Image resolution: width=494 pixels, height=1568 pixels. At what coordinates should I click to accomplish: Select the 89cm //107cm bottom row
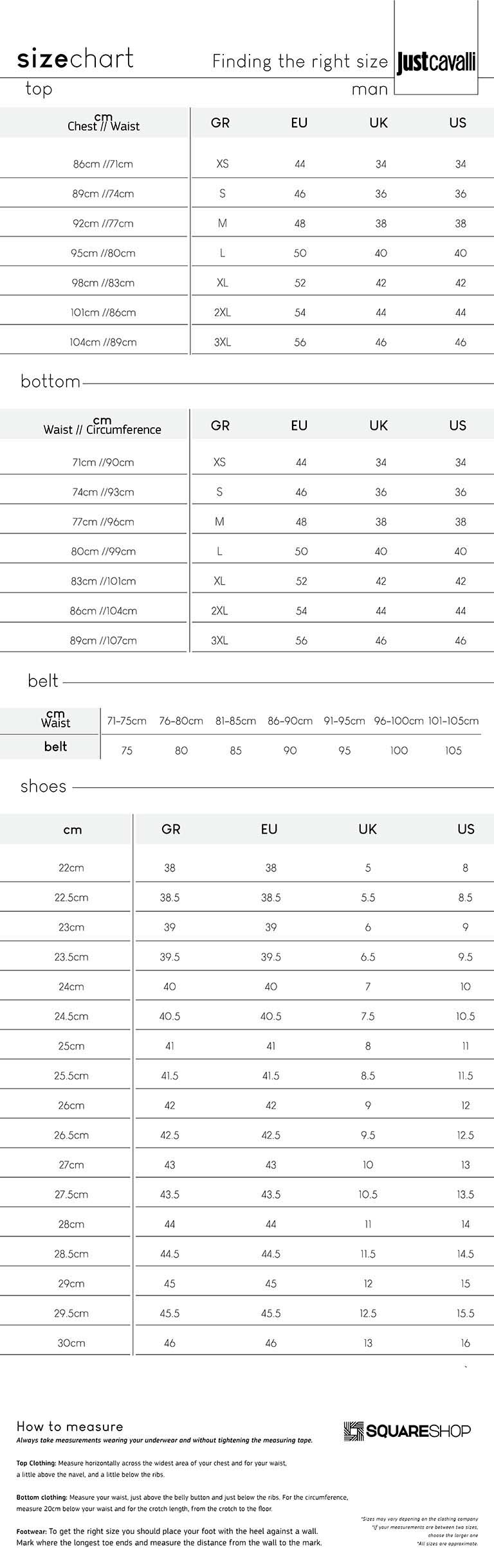point(247,641)
